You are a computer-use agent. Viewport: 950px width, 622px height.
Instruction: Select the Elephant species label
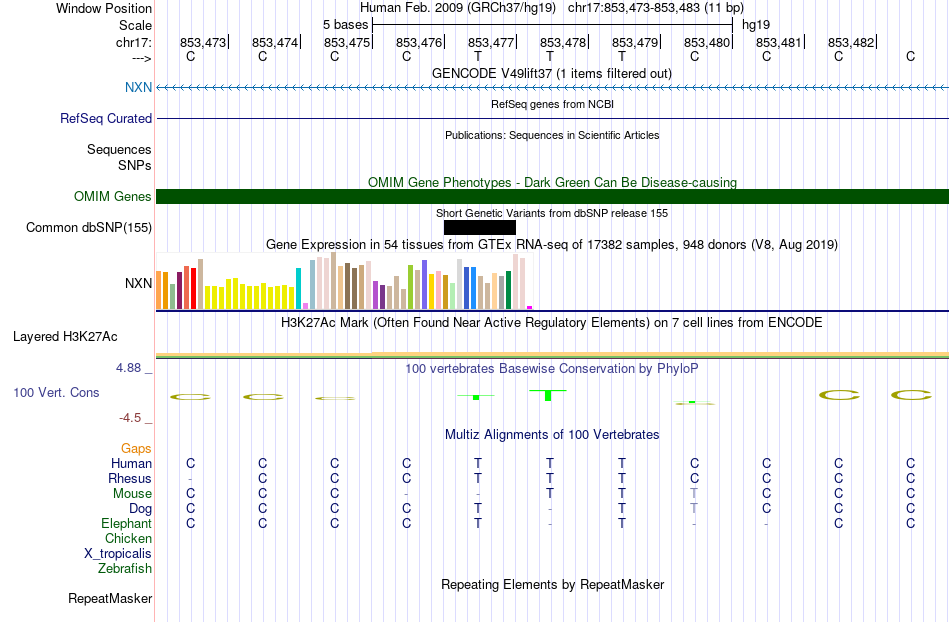point(126,523)
